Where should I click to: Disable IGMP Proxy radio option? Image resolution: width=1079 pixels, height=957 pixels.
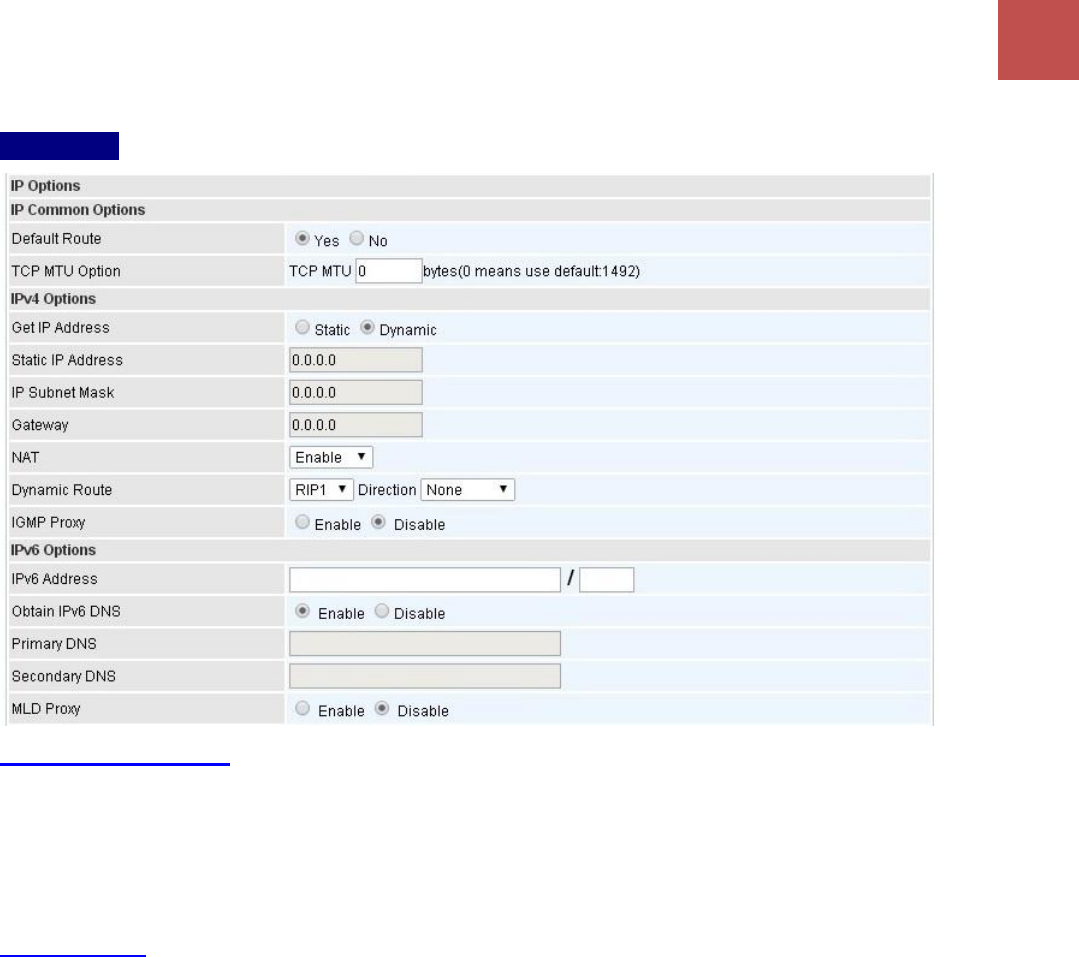tap(378, 522)
